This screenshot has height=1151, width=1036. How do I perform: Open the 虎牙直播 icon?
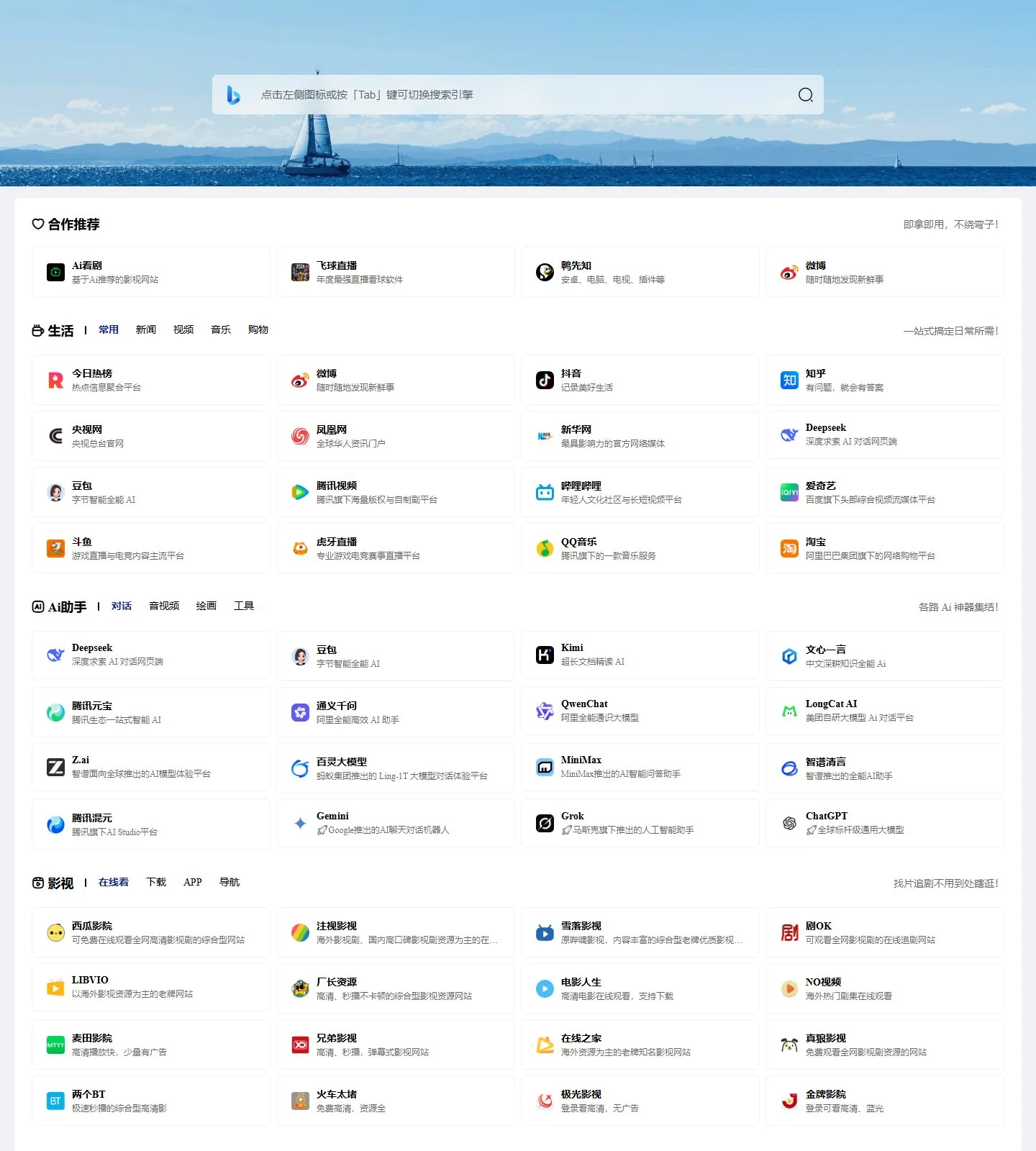[300, 548]
